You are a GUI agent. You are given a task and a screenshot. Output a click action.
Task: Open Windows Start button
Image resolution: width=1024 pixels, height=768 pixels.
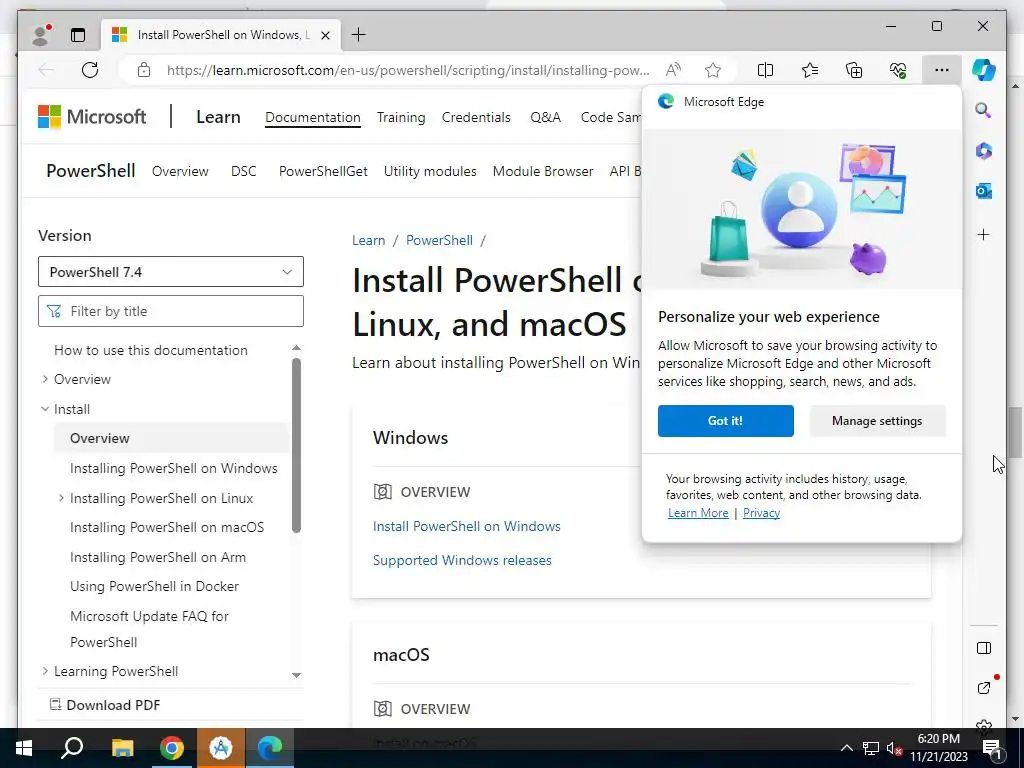(x=24, y=748)
